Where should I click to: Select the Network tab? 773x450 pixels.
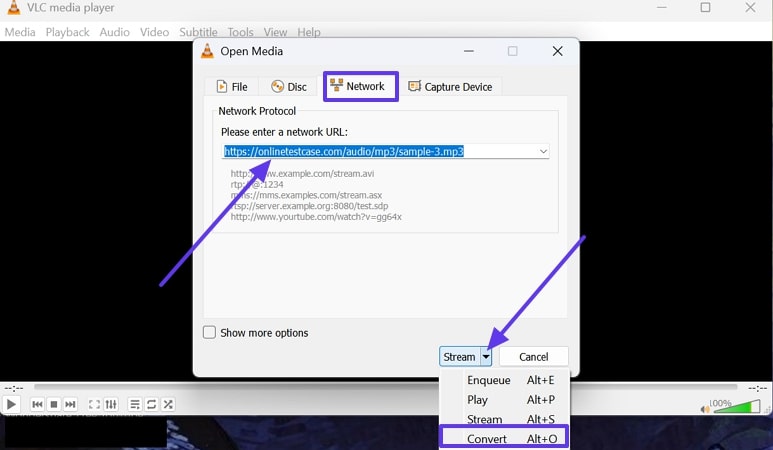[x=361, y=86]
